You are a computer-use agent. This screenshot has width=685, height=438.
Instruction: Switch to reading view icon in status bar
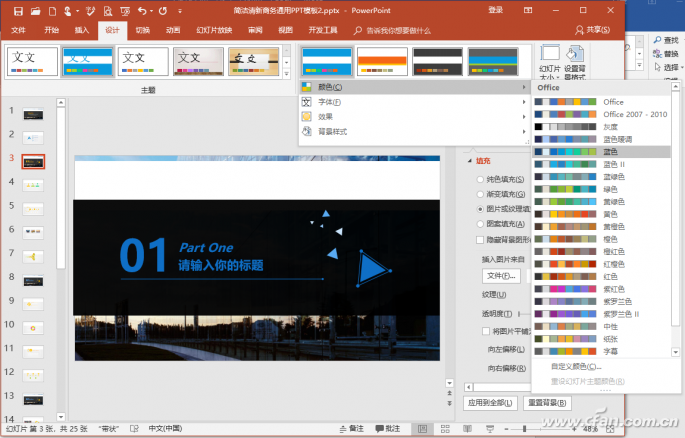pyautogui.click(x=467, y=429)
